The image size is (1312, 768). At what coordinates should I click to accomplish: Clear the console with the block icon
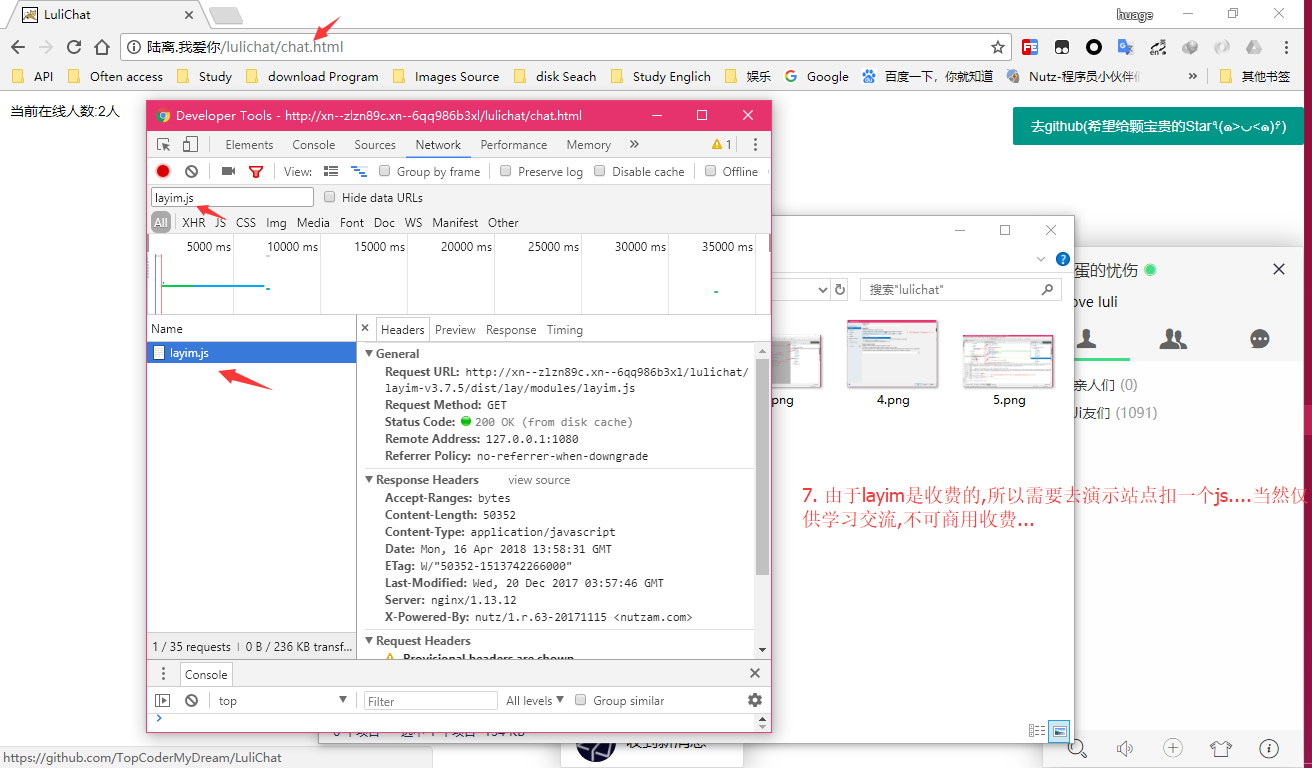point(191,701)
